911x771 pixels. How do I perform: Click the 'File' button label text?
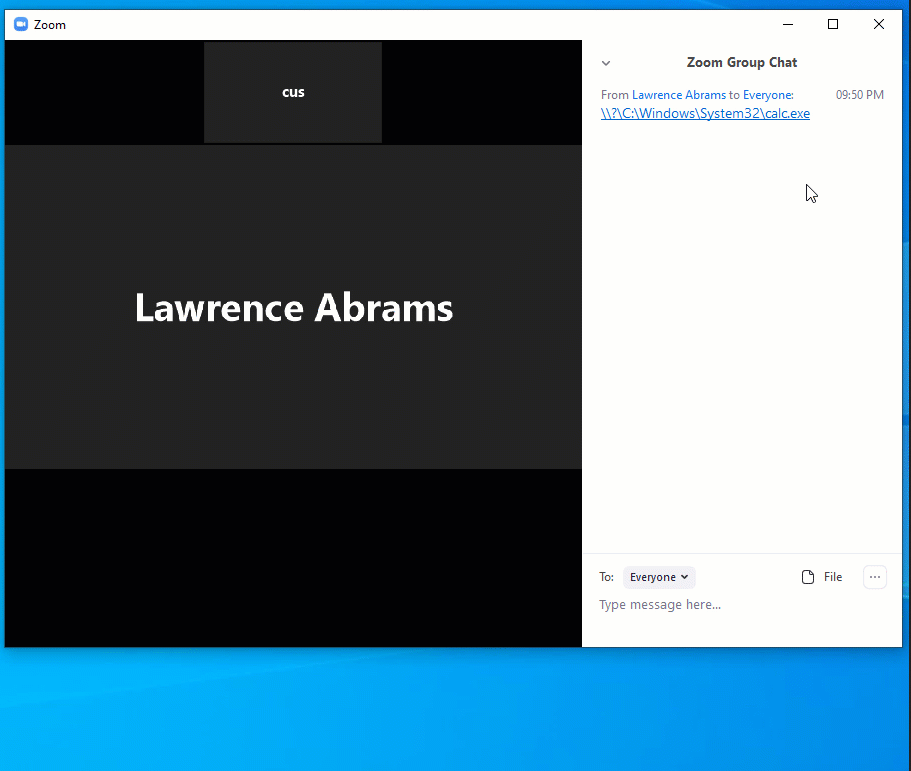click(x=833, y=577)
